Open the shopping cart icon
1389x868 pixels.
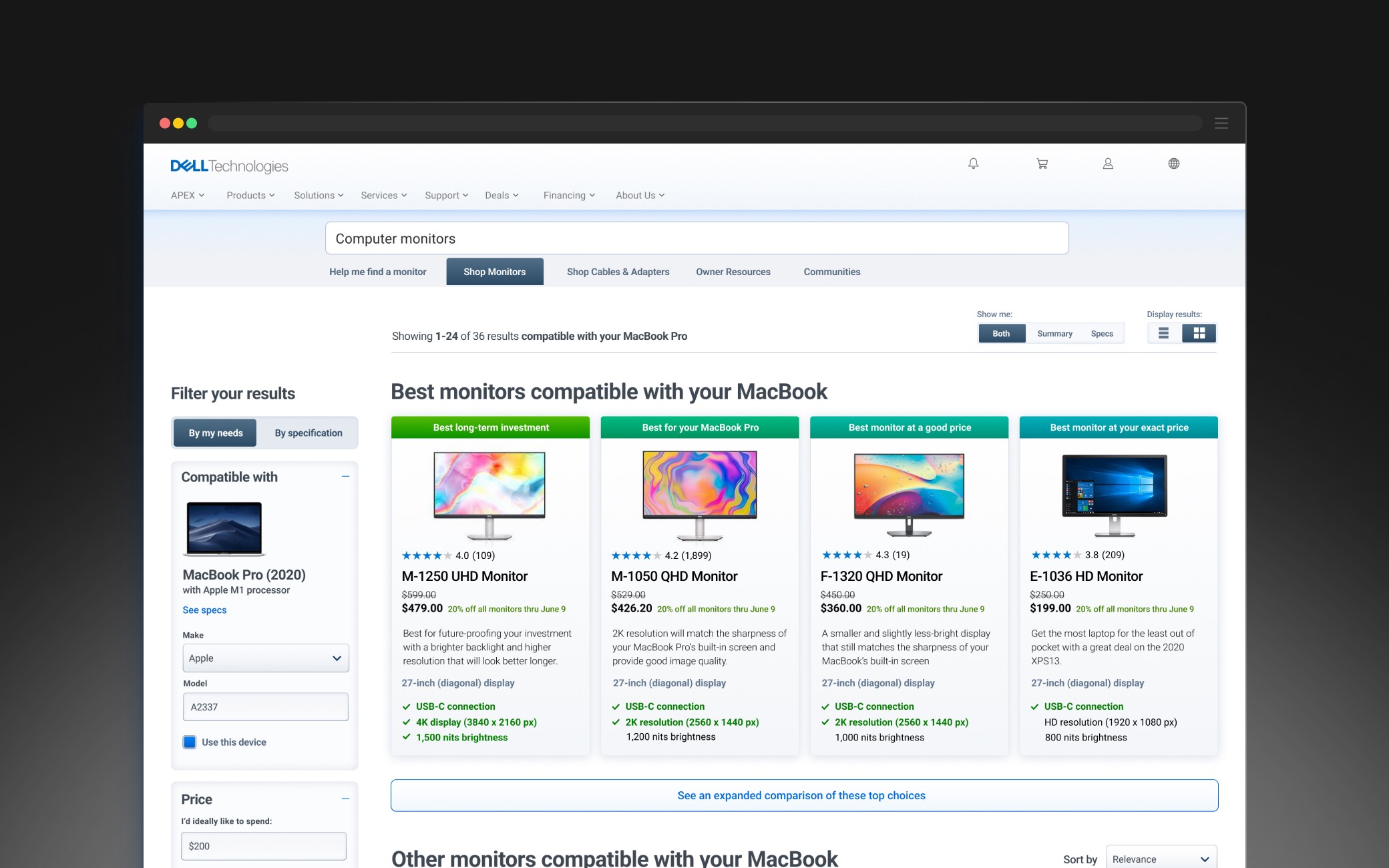click(x=1042, y=164)
